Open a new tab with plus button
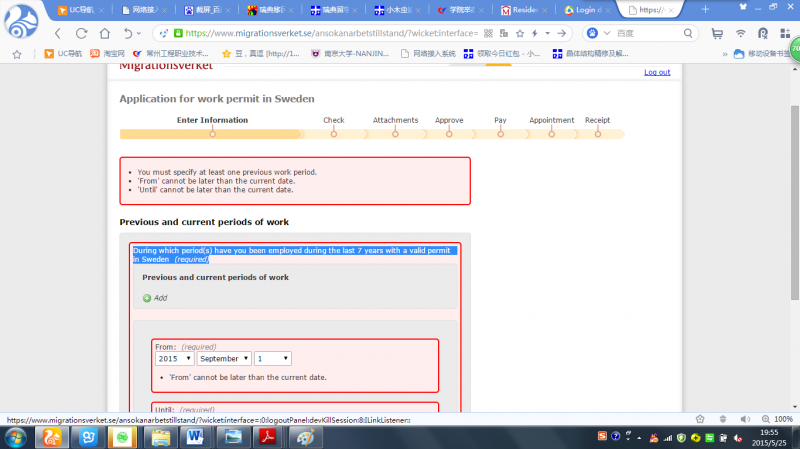 point(705,9)
